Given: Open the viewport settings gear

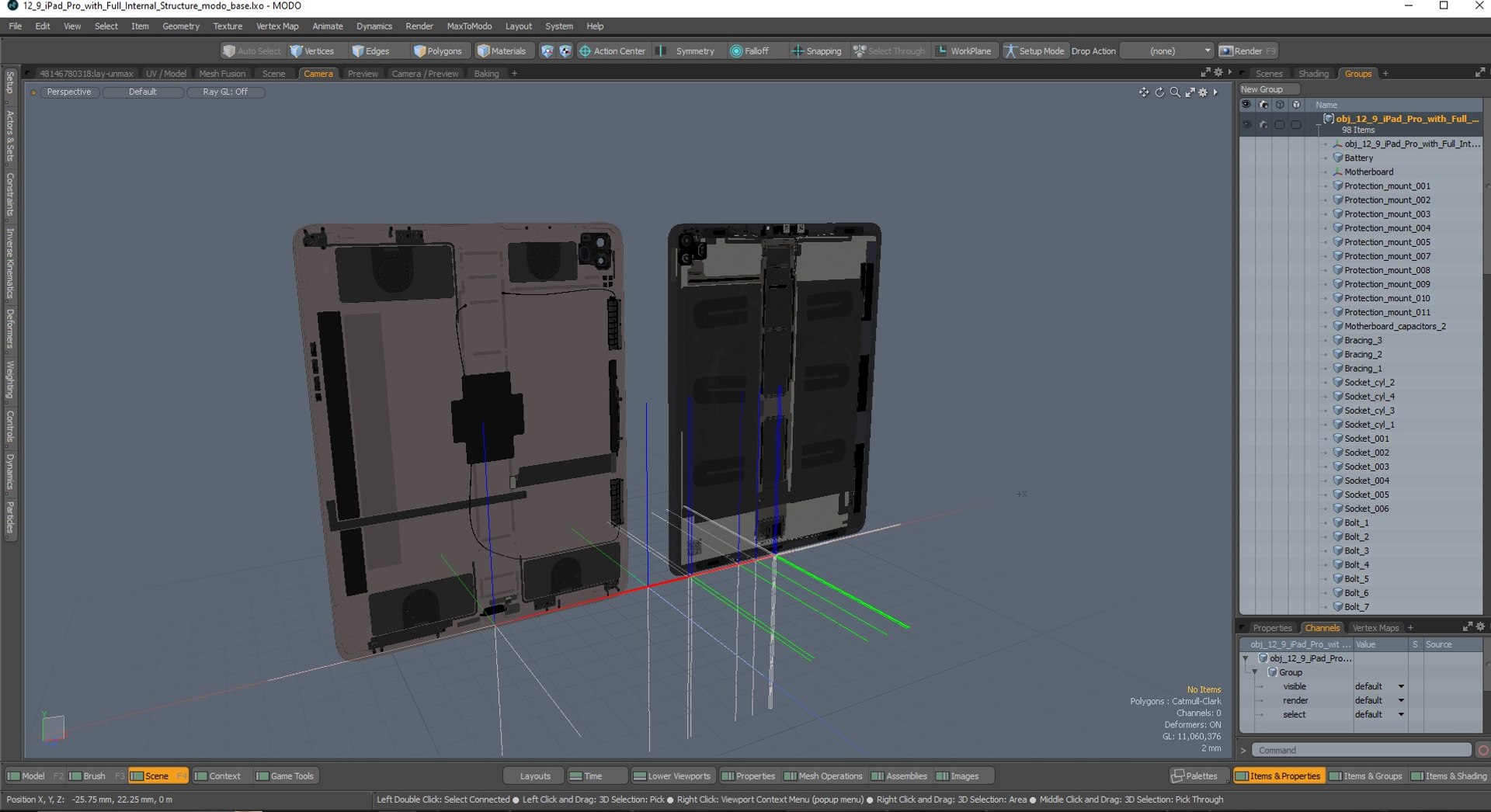Looking at the screenshot, I should click(1203, 92).
